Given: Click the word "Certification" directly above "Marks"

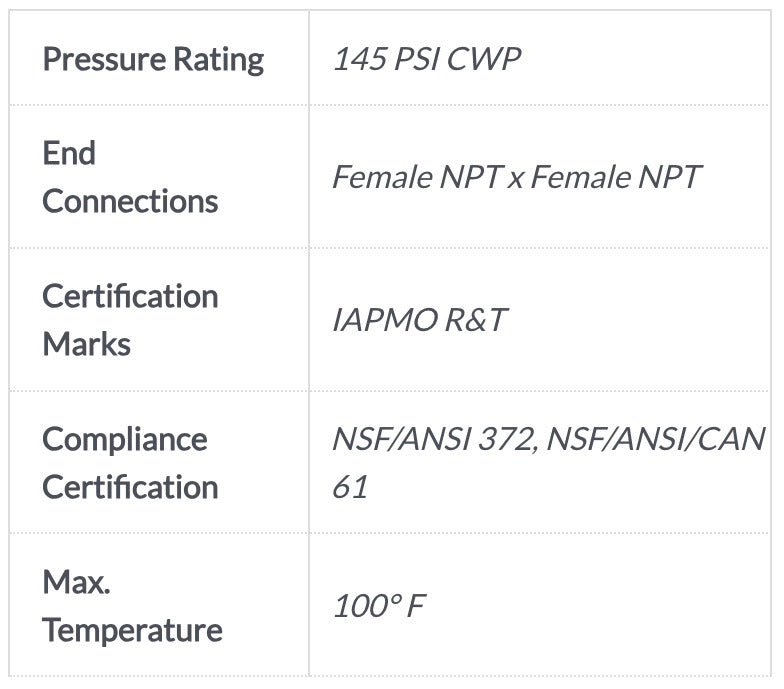Looking at the screenshot, I should click(130, 296).
